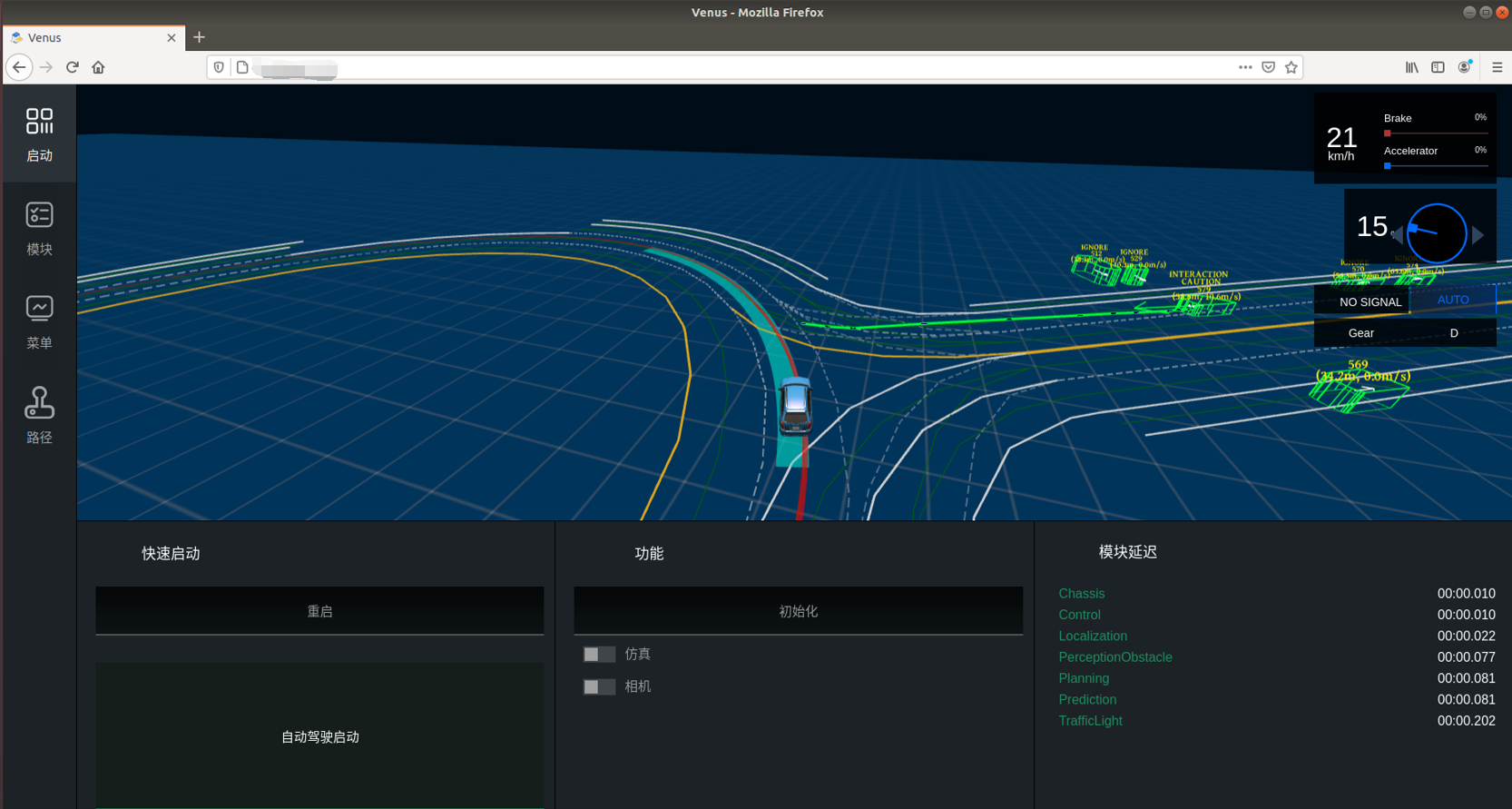Image resolution: width=1512 pixels, height=809 pixels.
Task: Enable the 仿真 simulation switch
Action: point(599,654)
